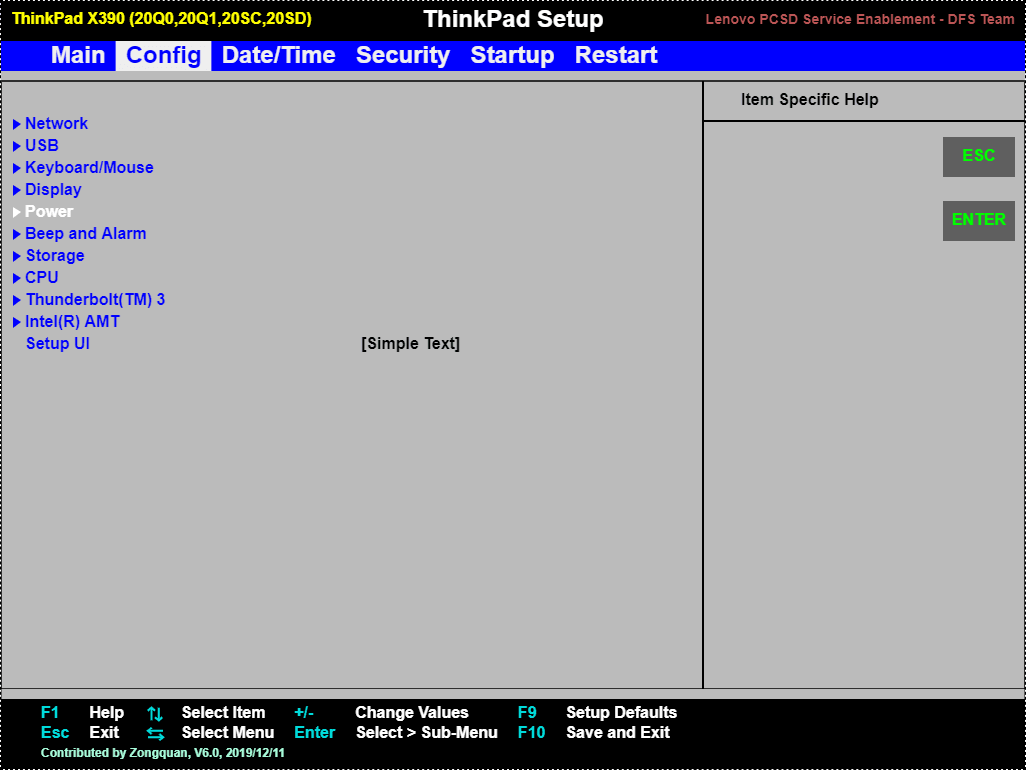Open Keyboard/Mouse settings
The width and height of the screenshot is (1026, 770).
click(89, 167)
